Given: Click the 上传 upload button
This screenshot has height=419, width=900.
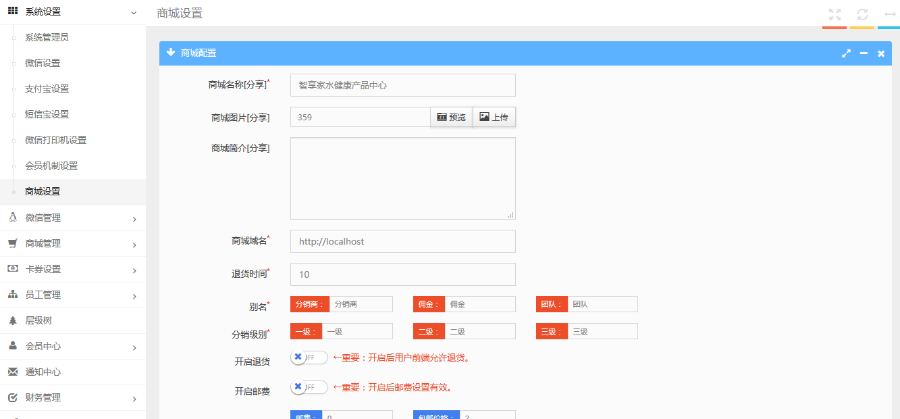Looking at the screenshot, I should (x=494, y=117).
